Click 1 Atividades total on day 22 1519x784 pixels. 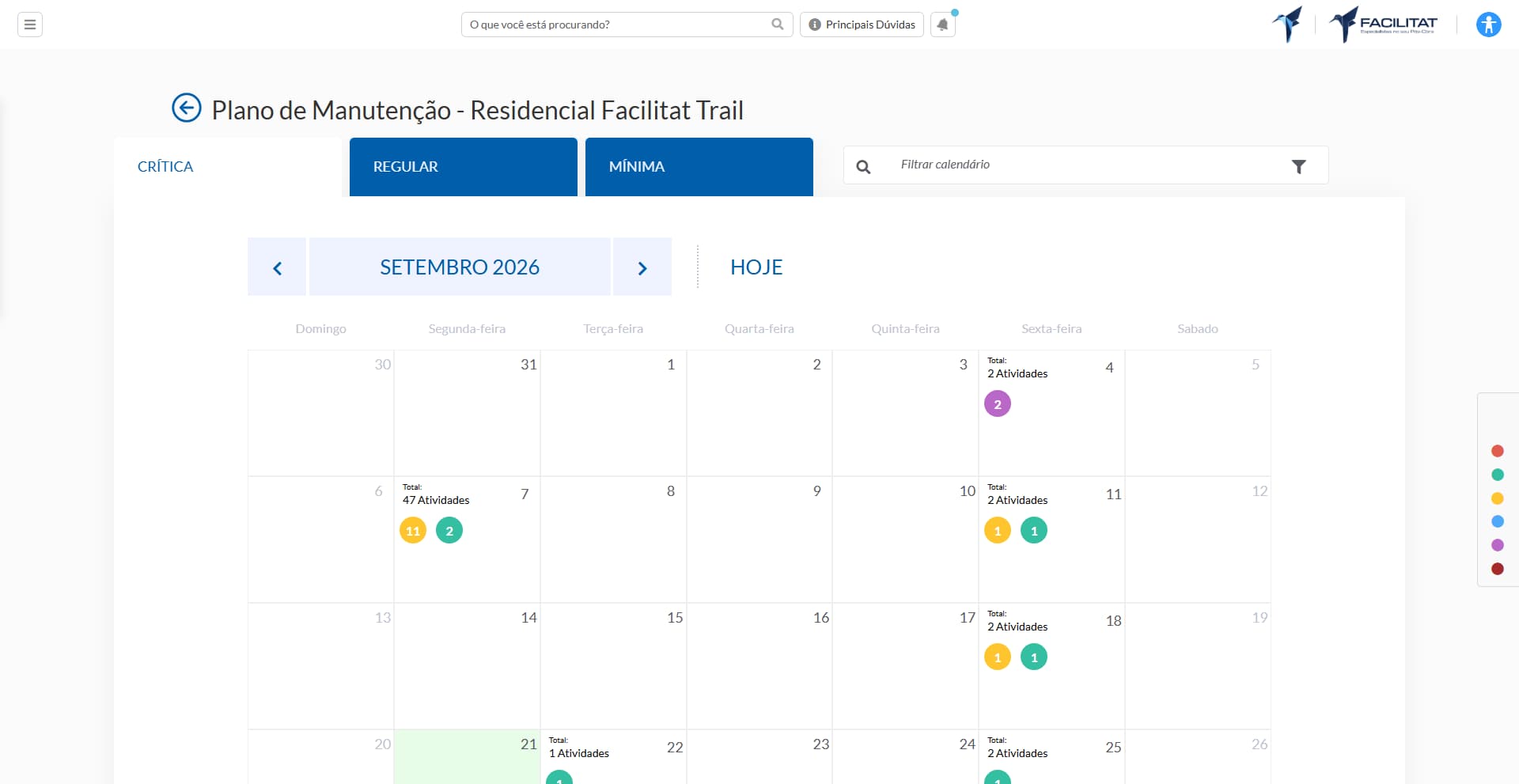(x=579, y=753)
